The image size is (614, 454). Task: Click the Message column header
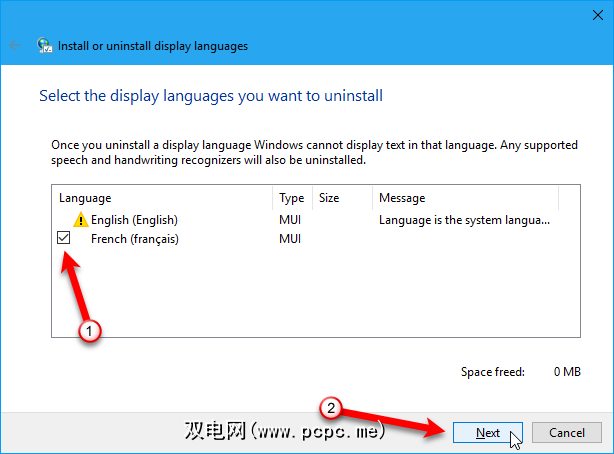(x=465, y=198)
